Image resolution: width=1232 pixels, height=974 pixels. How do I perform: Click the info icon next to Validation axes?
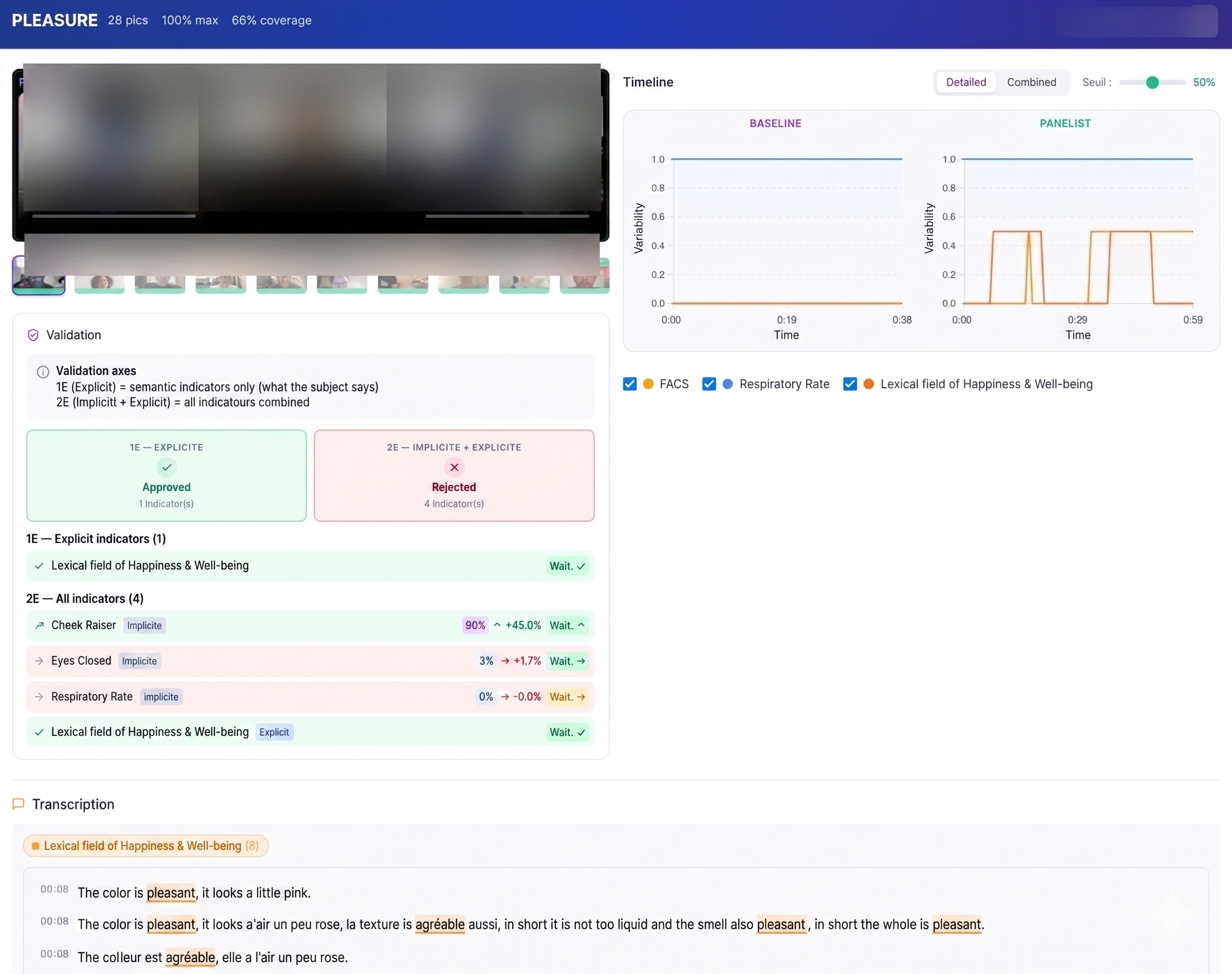[43, 372]
